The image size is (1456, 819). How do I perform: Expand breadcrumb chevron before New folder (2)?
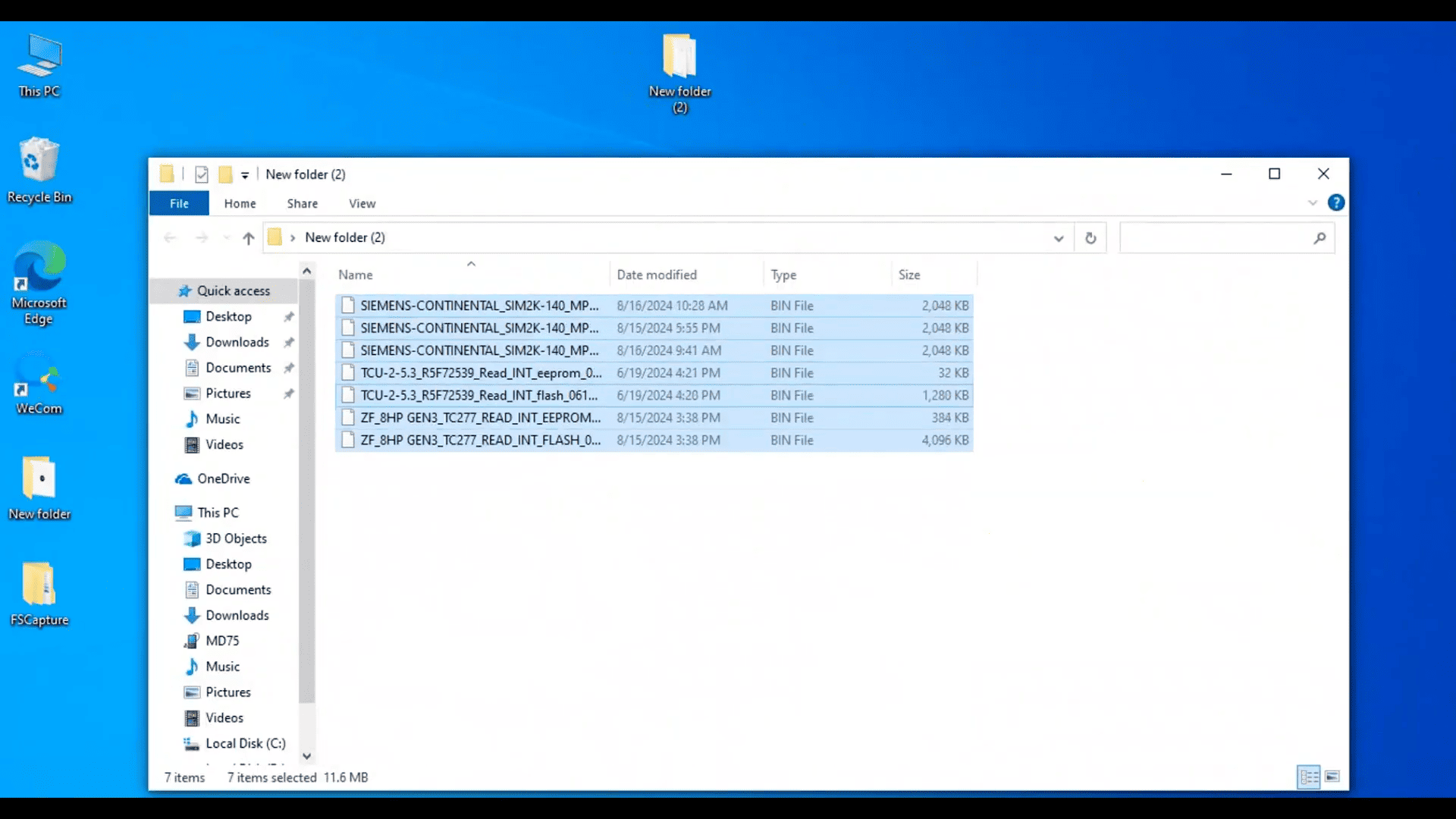pos(293,238)
